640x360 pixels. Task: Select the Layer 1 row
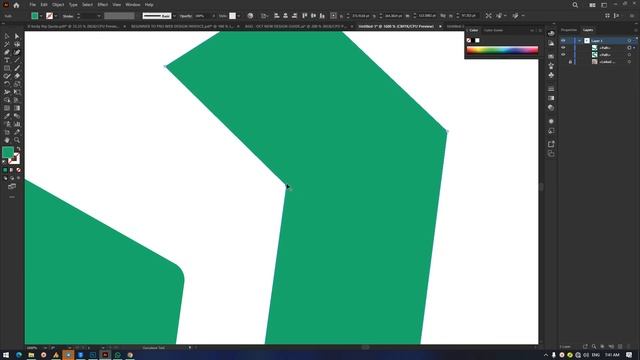click(598, 40)
